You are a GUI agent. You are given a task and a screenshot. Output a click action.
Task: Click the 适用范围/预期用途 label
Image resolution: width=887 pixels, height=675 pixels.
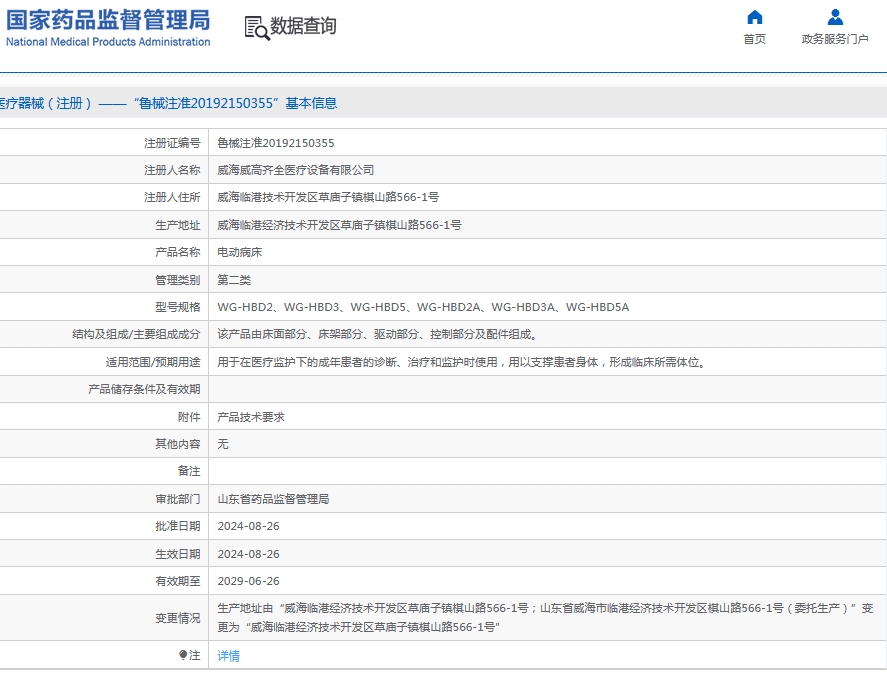[153, 362]
